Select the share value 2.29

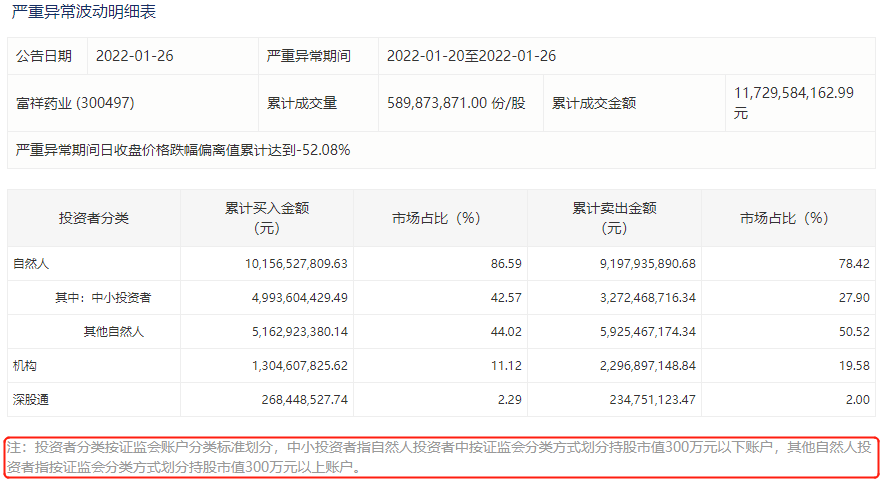(x=509, y=400)
